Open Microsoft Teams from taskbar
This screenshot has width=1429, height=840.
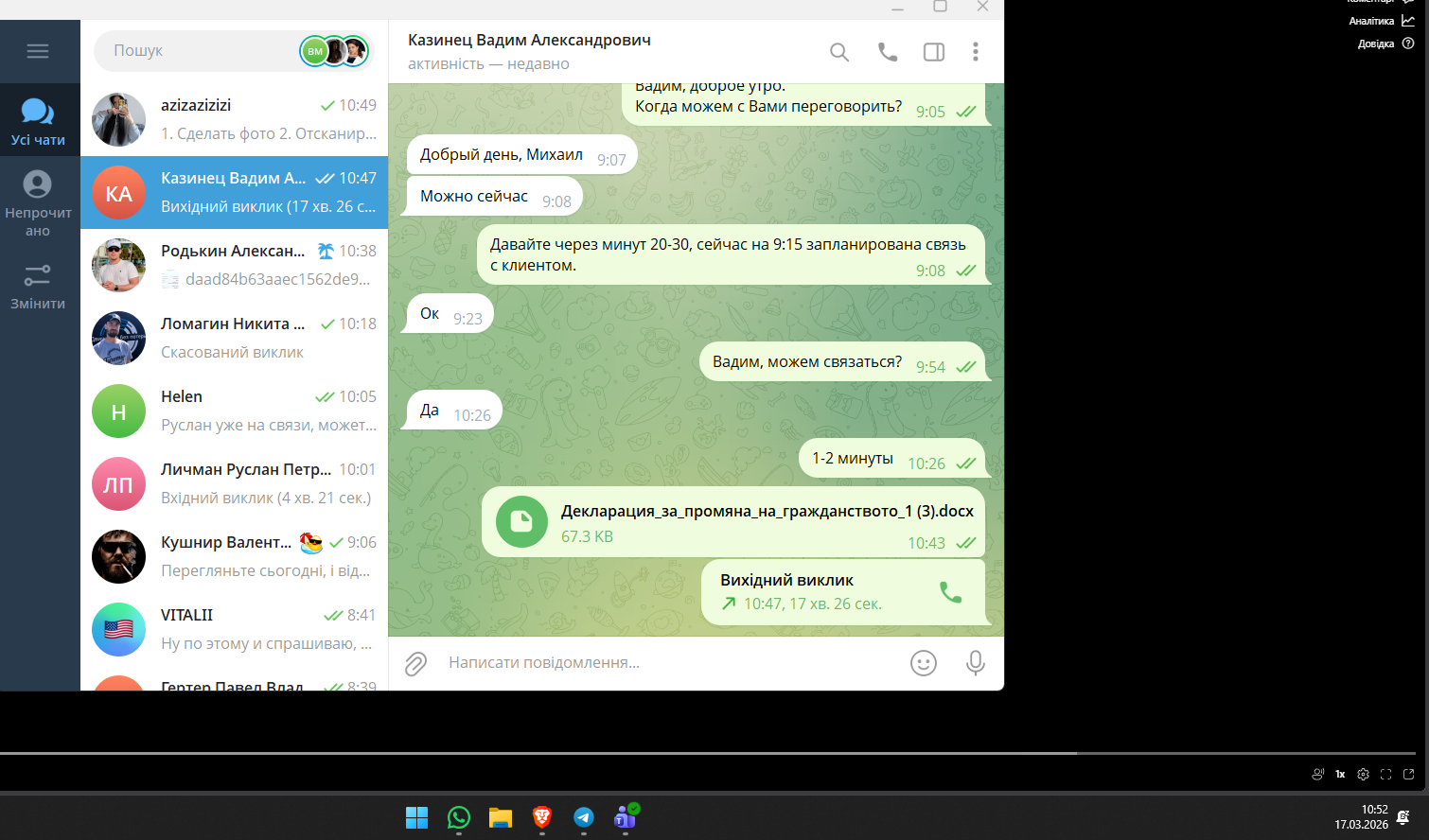point(626,816)
